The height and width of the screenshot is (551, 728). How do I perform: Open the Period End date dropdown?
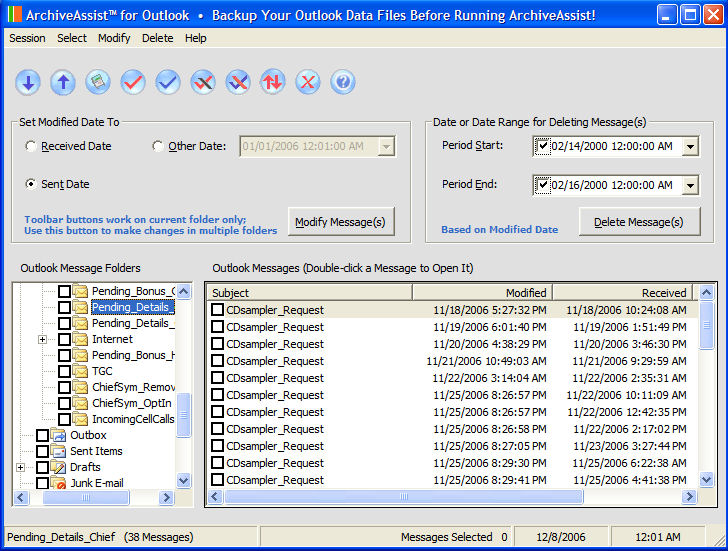690,186
